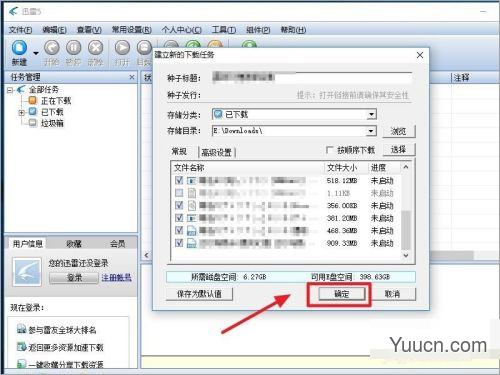Screen dimensions: 500x375
Task: Open the 个人中心(C) menu
Action: 181,30
